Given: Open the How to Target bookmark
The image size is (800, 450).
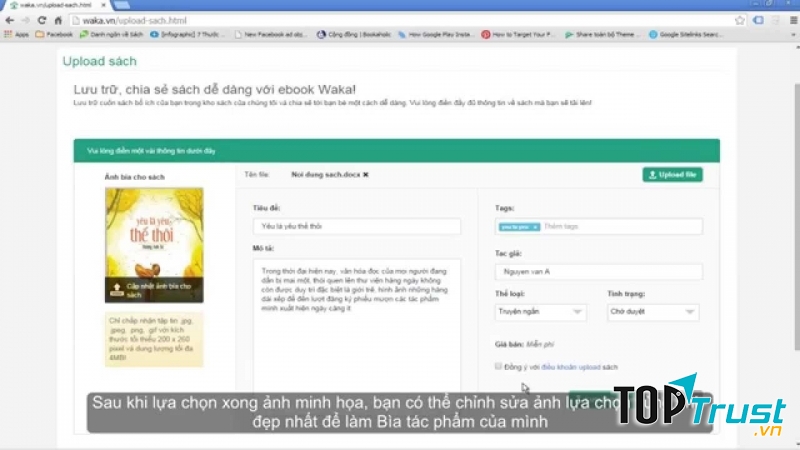Looking at the screenshot, I should click(x=518, y=34).
